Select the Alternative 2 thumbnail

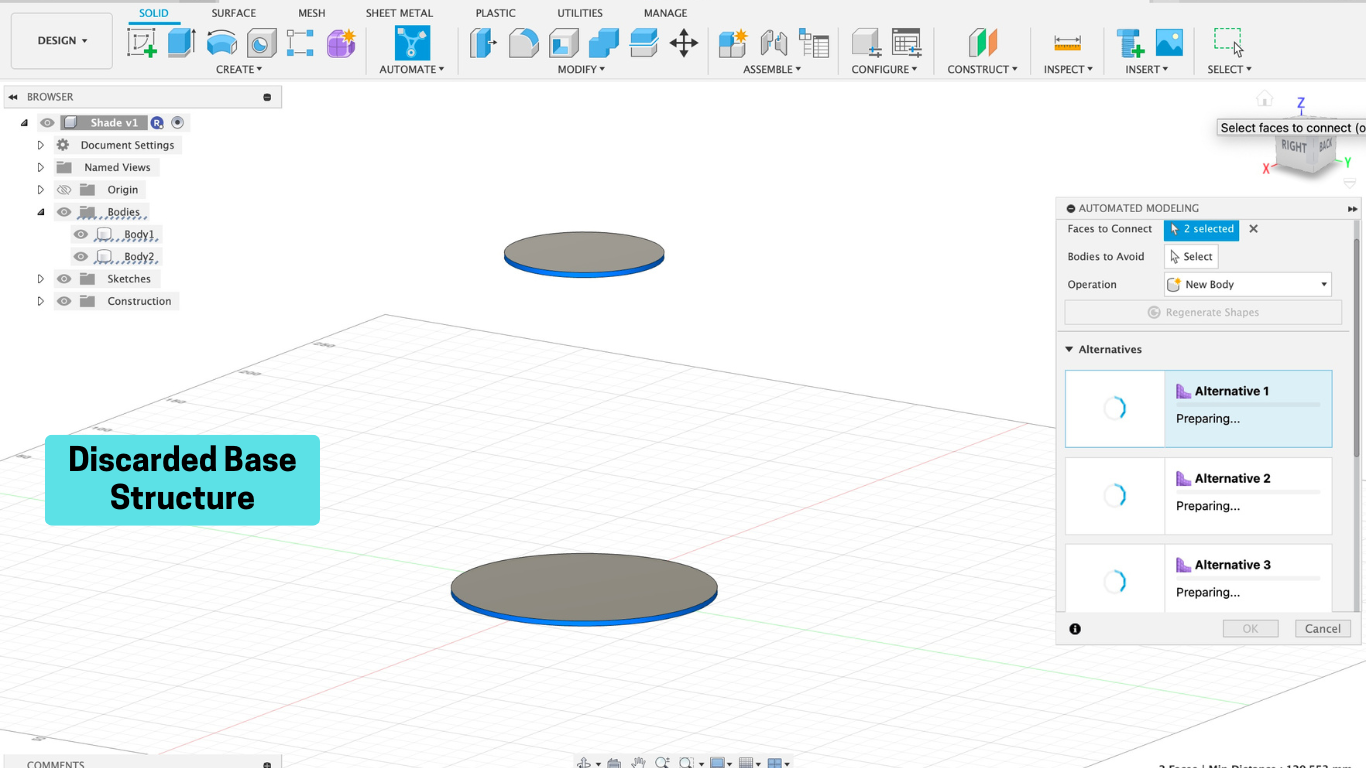(x=1114, y=496)
